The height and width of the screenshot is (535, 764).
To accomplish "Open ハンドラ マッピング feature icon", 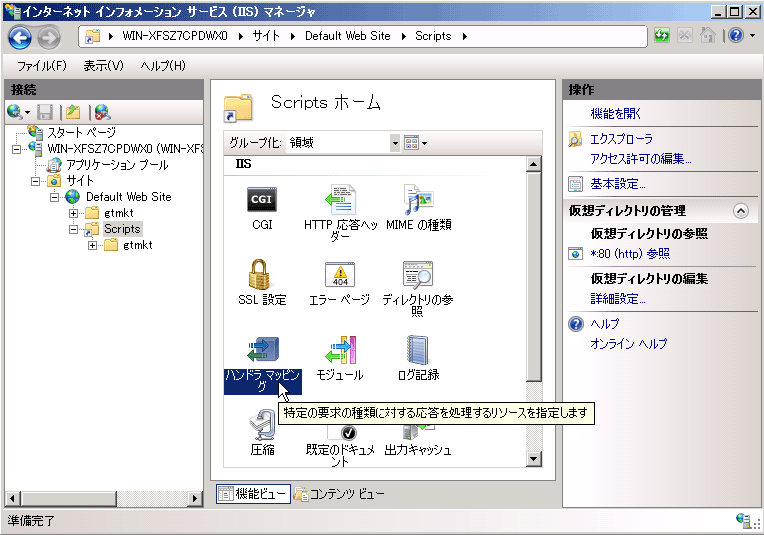I will click(x=262, y=350).
